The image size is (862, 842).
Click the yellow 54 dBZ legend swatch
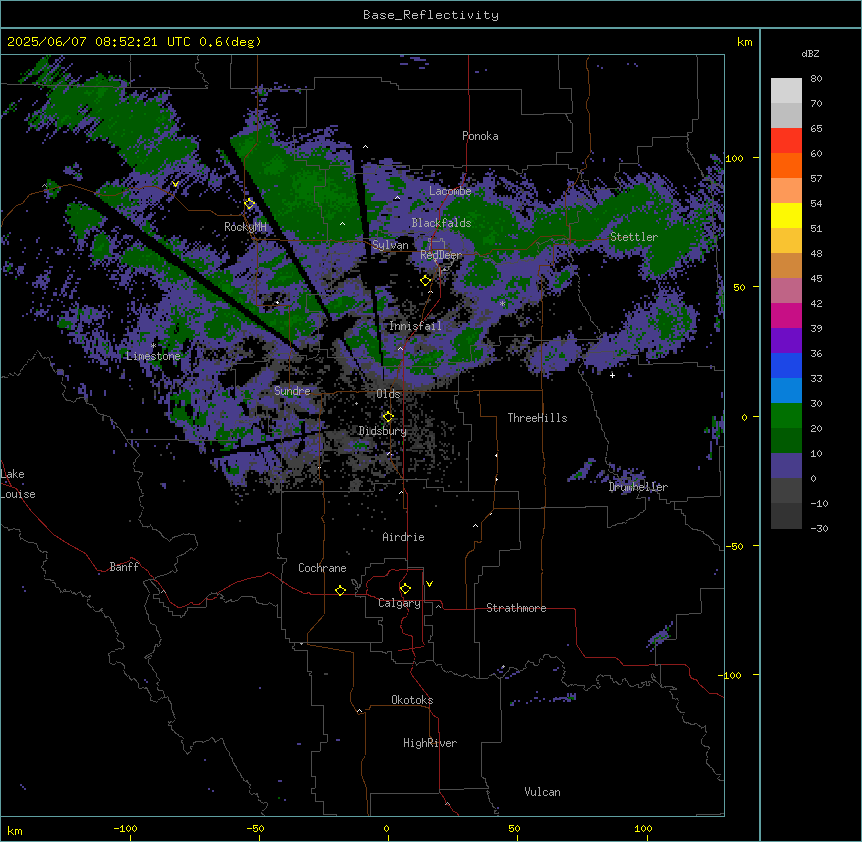(786, 215)
